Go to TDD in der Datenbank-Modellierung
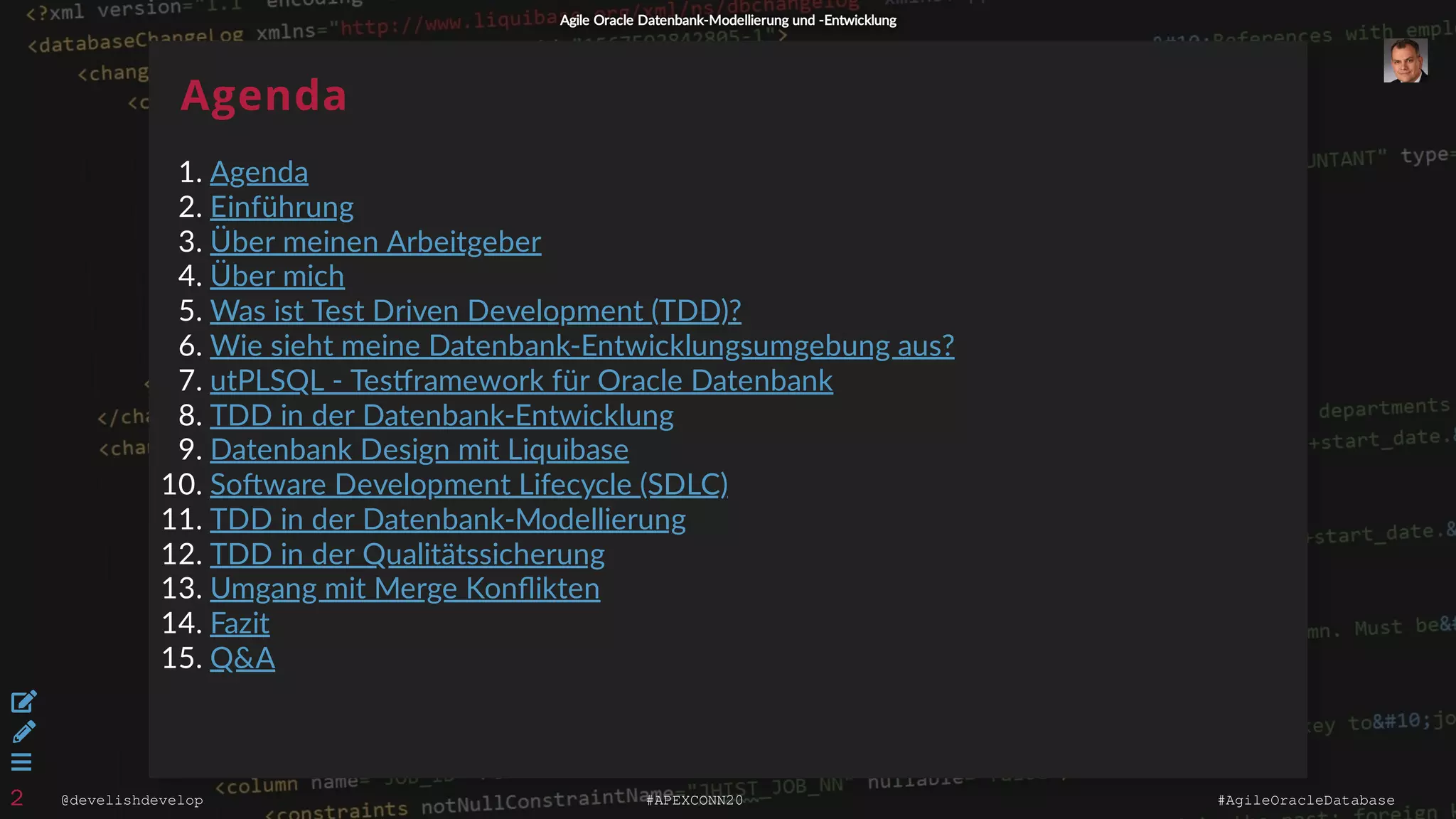Screen dimensions: 1456x819 pos(448,519)
